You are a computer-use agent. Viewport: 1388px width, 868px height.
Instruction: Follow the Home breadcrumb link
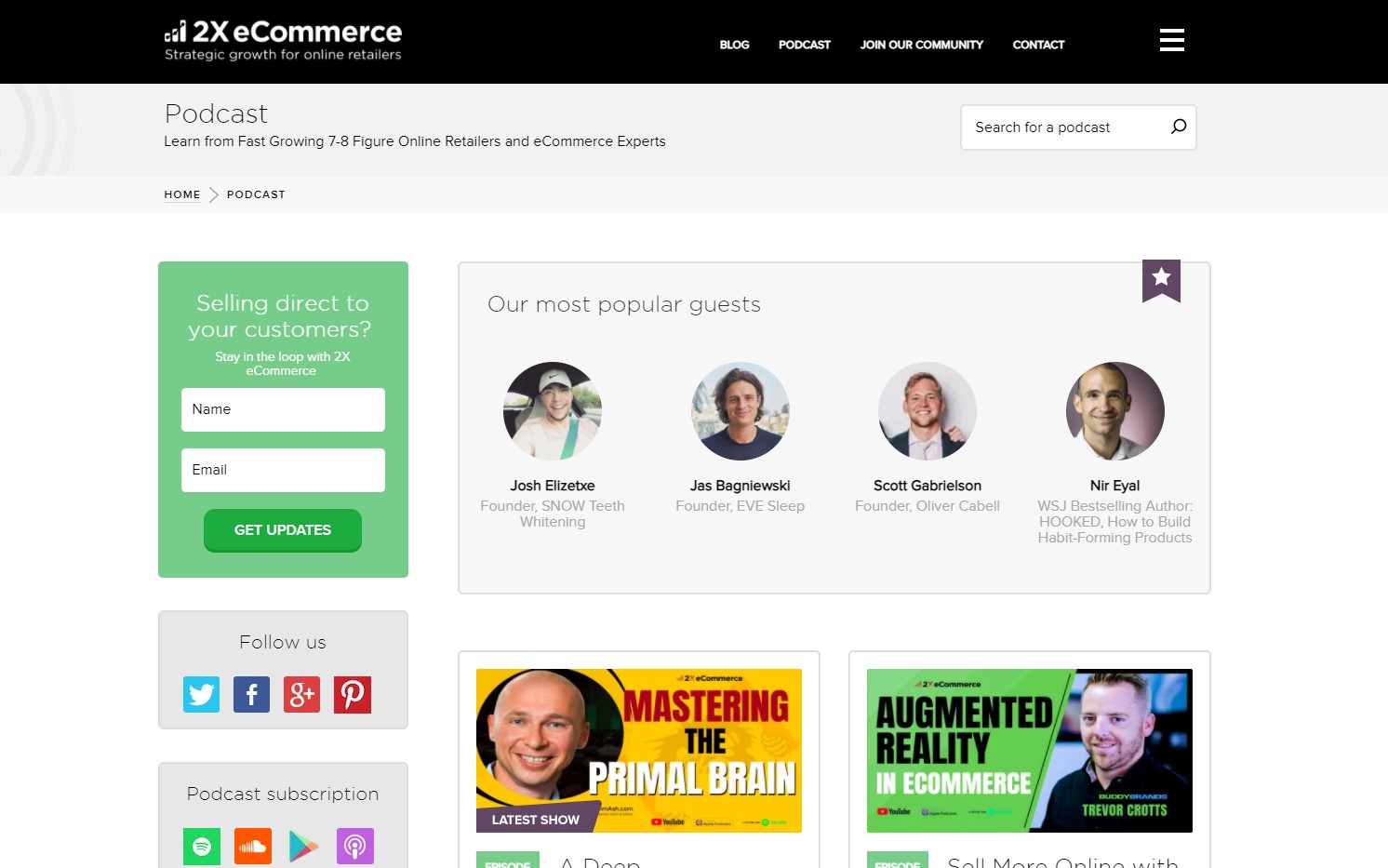[x=182, y=194]
